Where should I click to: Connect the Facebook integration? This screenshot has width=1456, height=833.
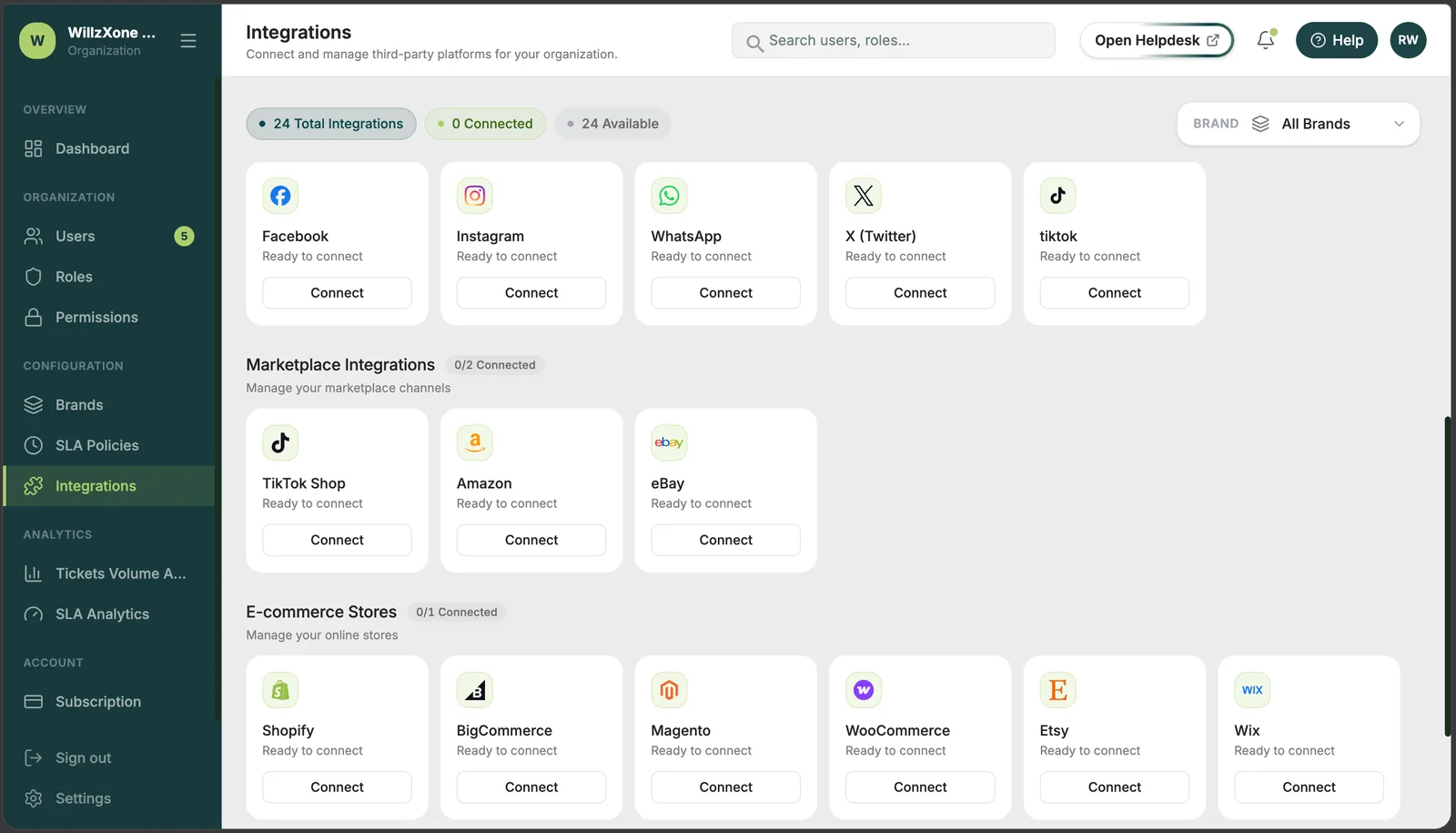click(x=337, y=293)
